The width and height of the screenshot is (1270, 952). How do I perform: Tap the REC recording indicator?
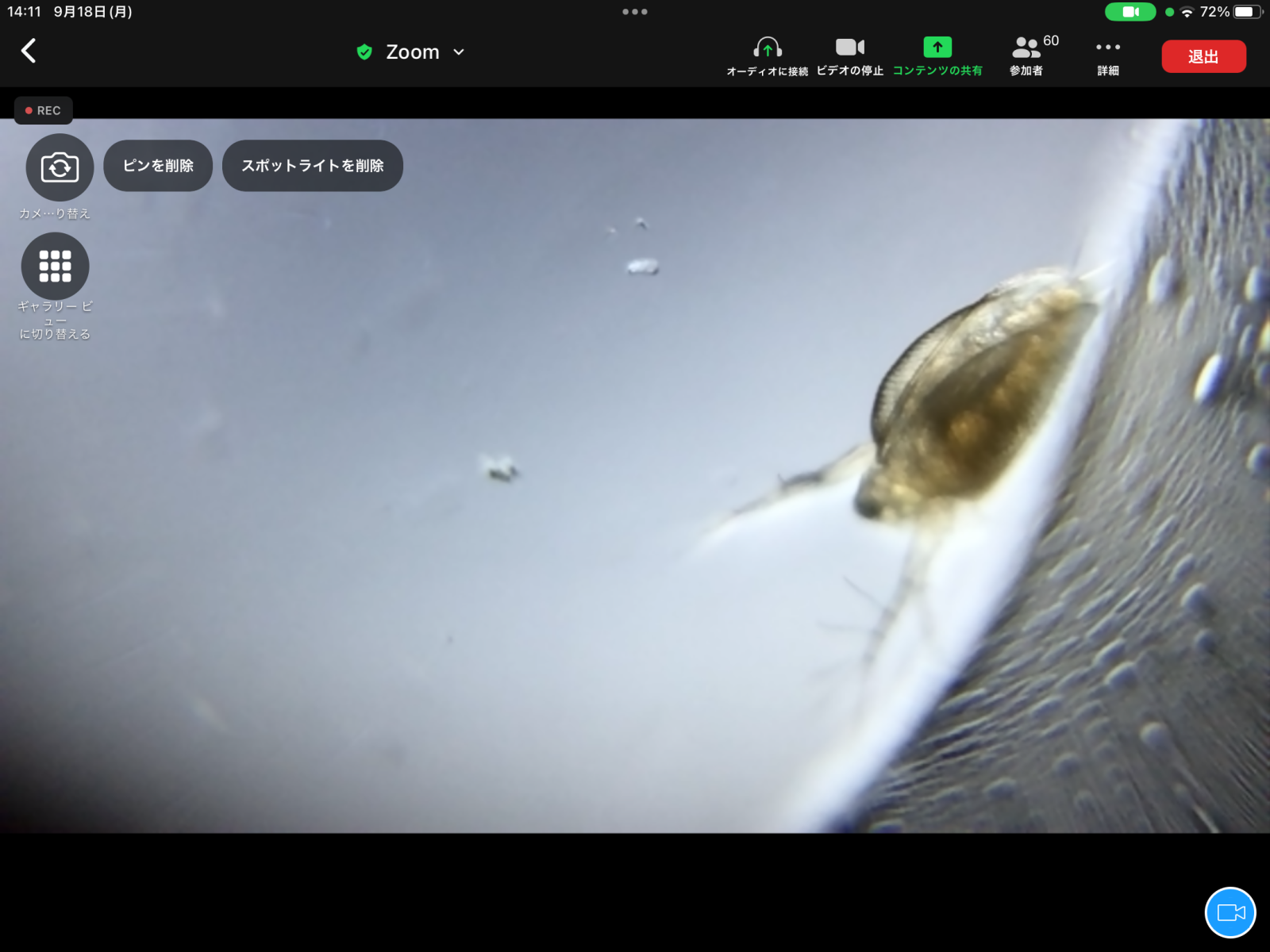[x=44, y=110]
